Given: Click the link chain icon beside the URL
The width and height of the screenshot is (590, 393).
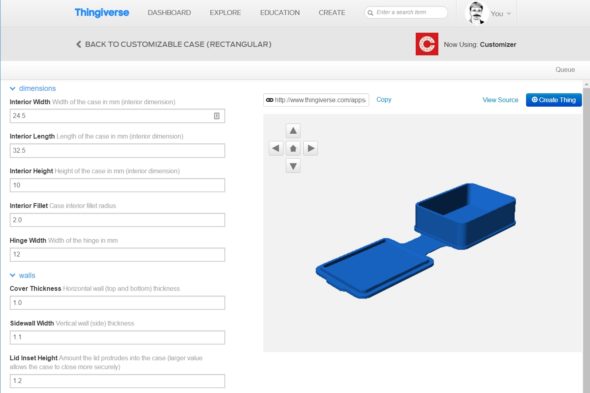Looking at the screenshot, I should pos(269,100).
